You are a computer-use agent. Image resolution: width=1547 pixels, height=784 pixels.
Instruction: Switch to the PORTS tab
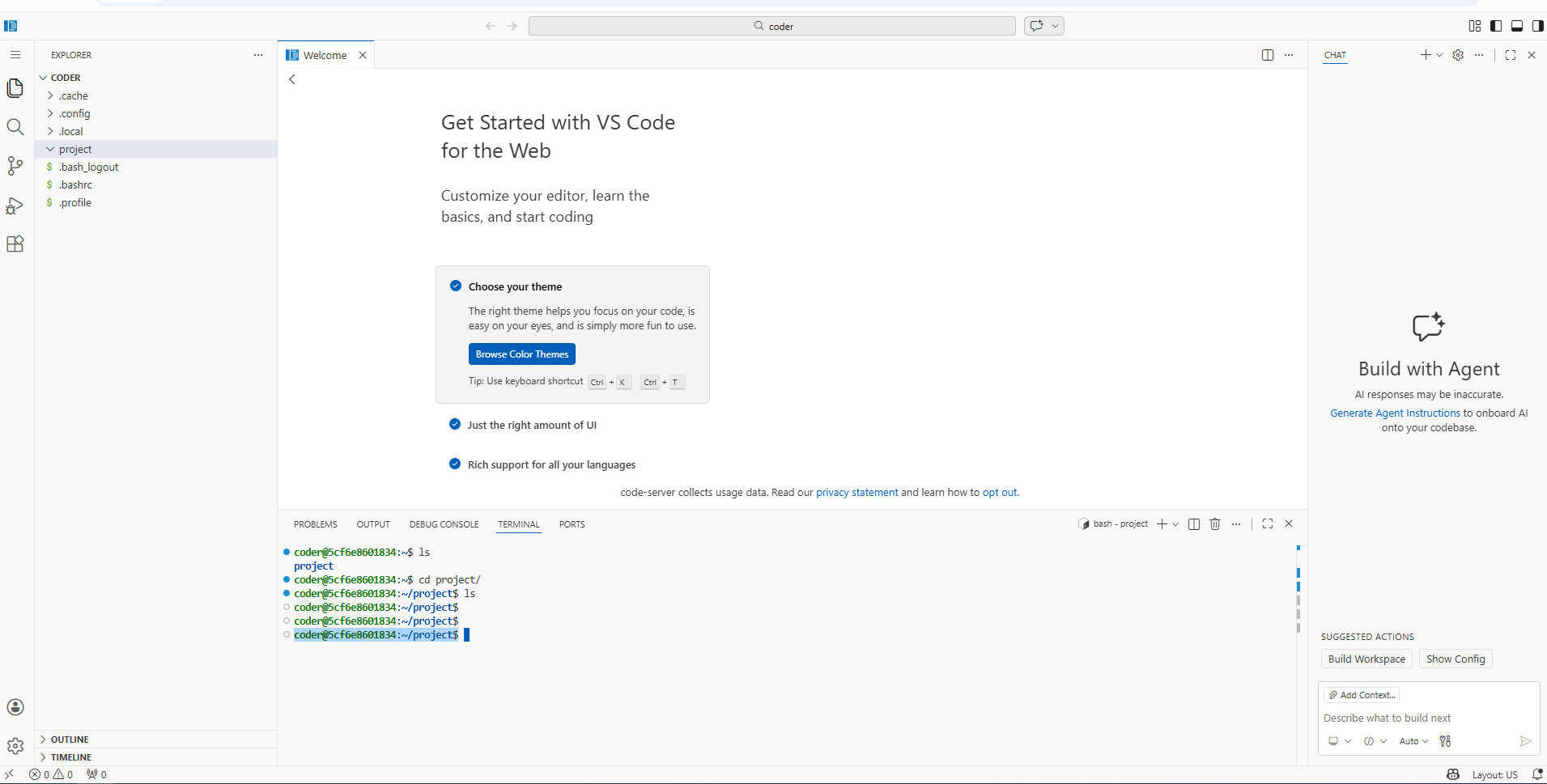(572, 524)
